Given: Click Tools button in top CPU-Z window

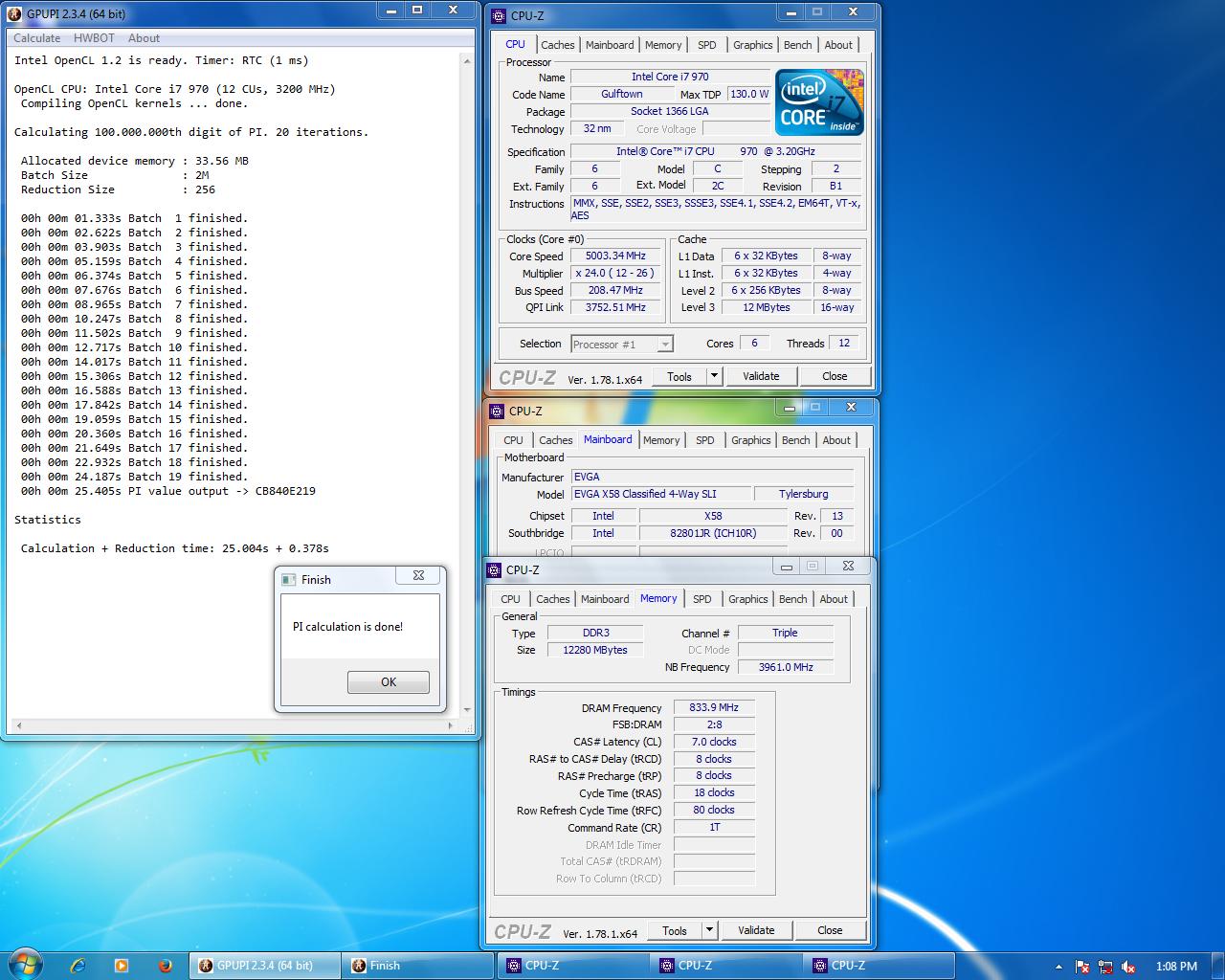Looking at the screenshot, I should point(679,376).
